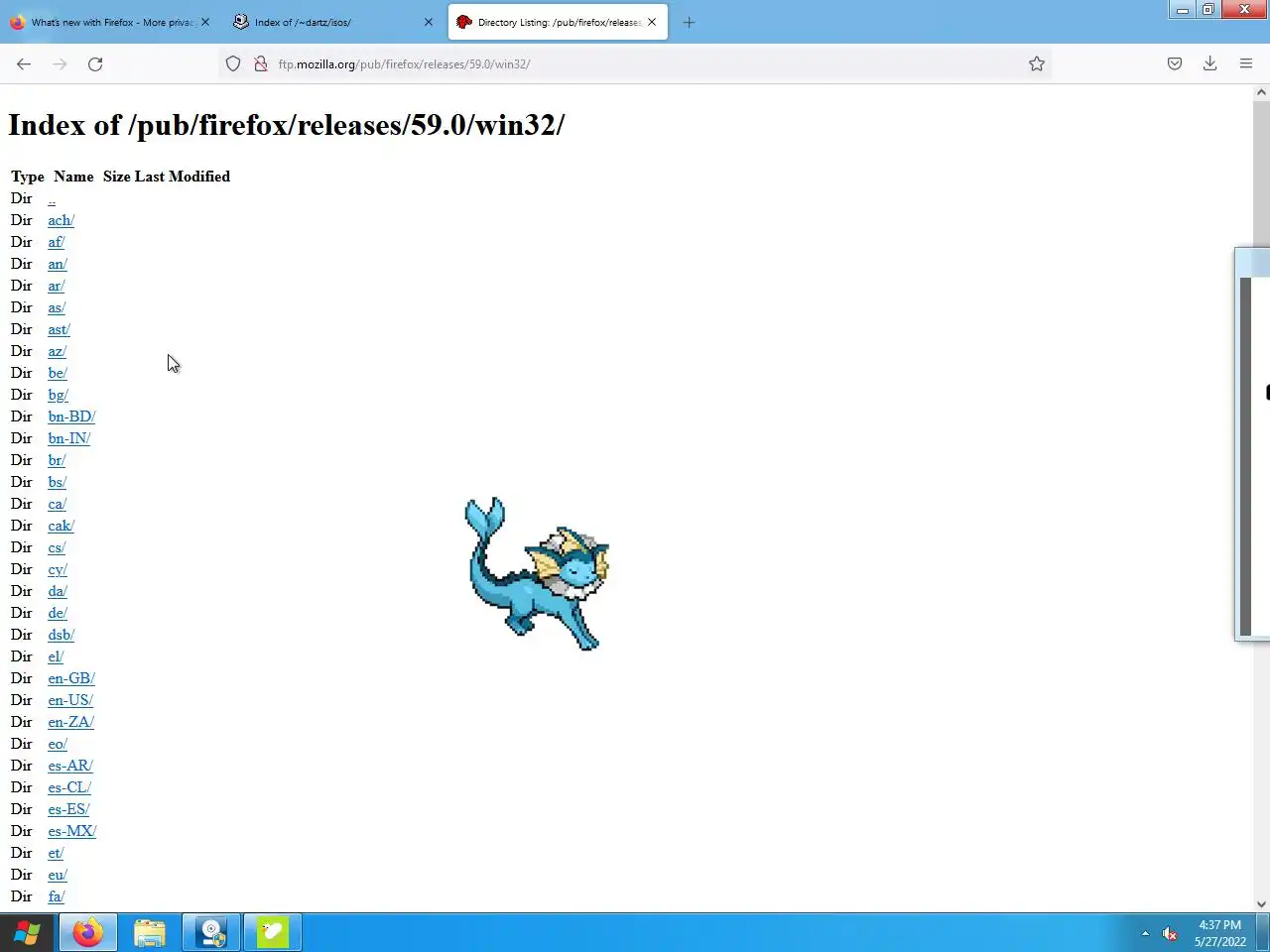Open the bn-BD/ directory
The height and width of the screenshot is (952, 1270).
pos(71,416)
